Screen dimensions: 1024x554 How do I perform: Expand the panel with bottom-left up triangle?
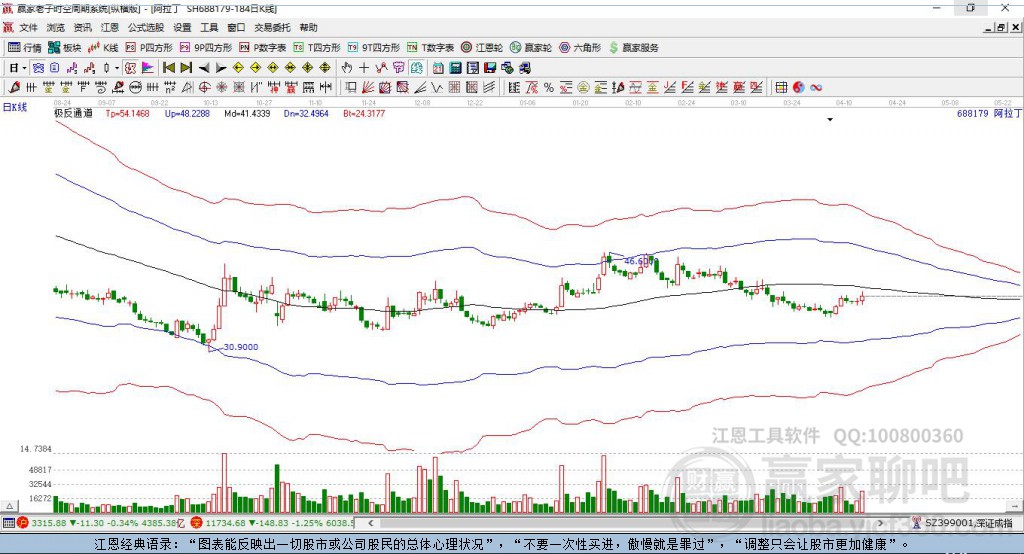click(9, 506)
